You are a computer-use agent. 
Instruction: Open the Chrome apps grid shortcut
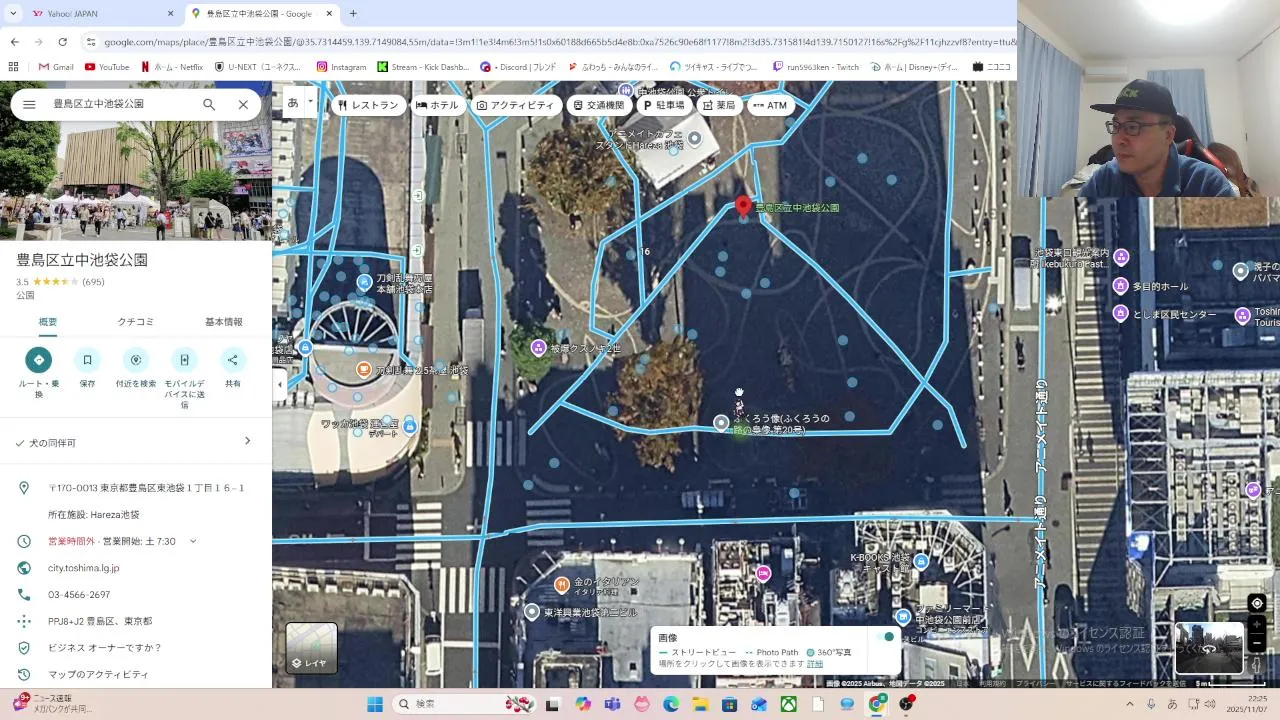click(13, 67)
